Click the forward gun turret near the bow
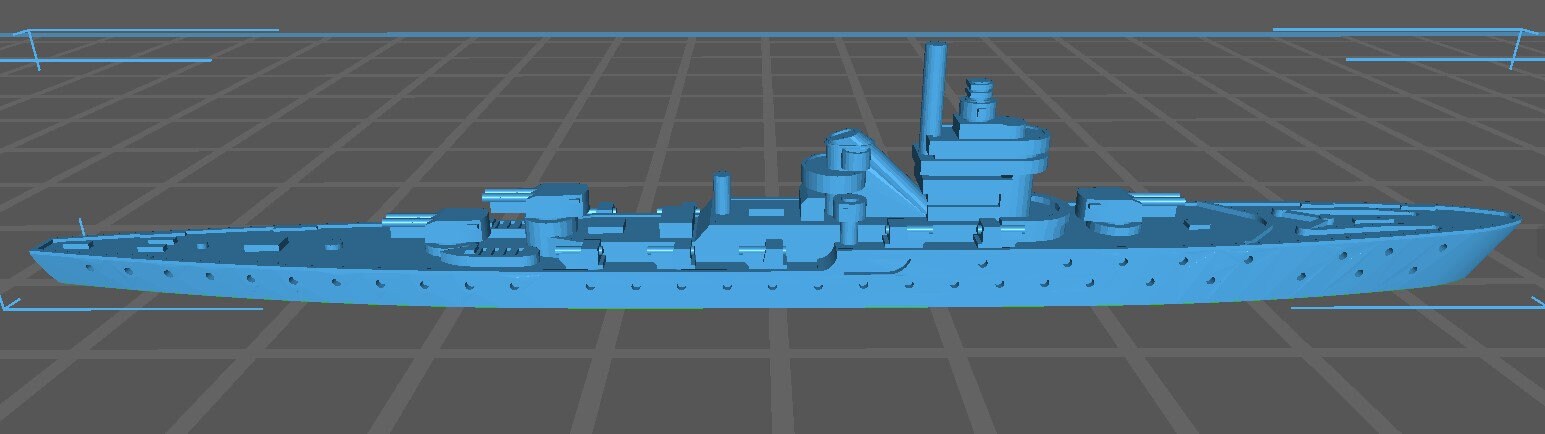This screenshot has width=1545, height=434. (x=1110, y=207)
